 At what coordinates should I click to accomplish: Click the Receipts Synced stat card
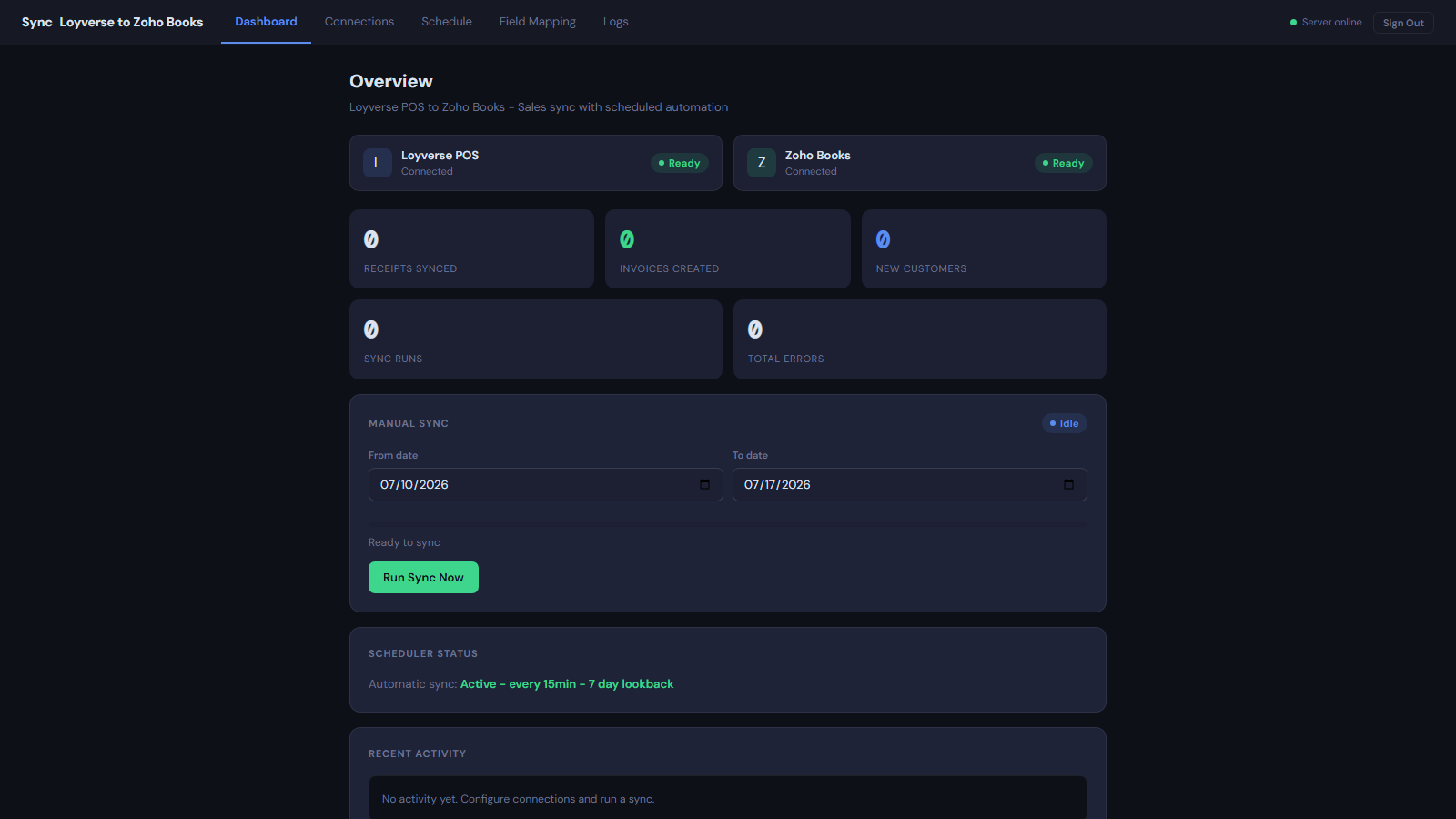(471, 249)
